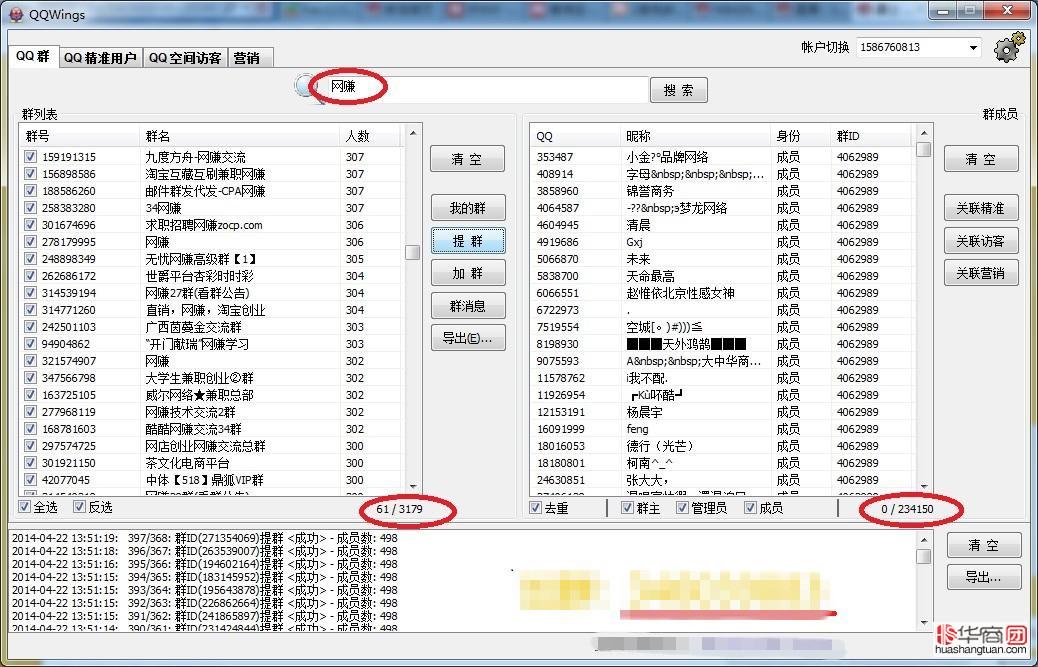Viewport: 1038px width, 667px height.
Task: Click the 提群 button
Action: 467,241
